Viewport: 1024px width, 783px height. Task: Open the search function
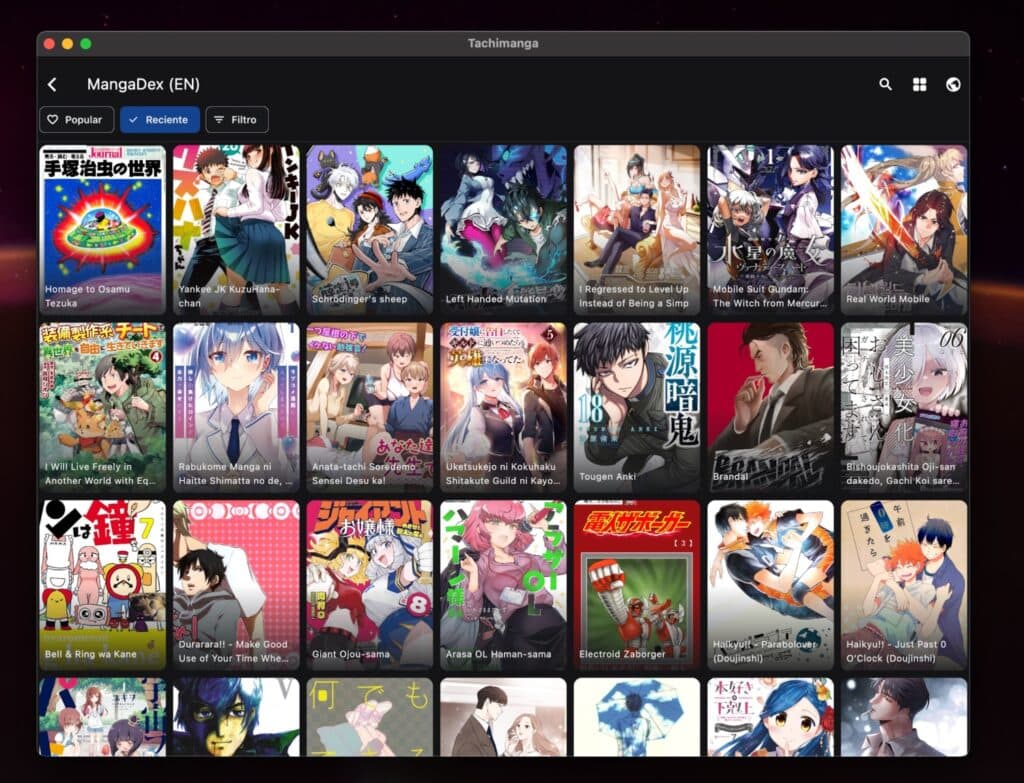[884, 85]
